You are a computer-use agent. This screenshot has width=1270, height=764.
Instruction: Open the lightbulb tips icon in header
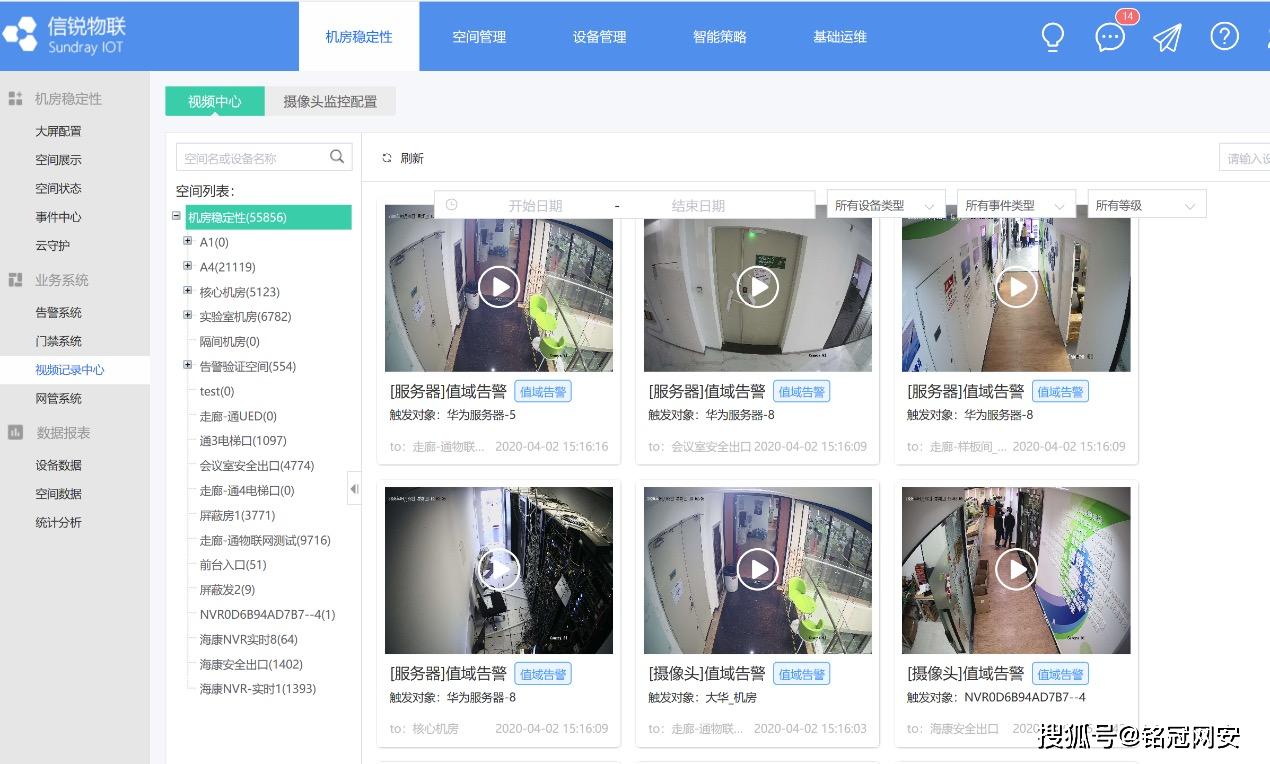[1052, 36]
